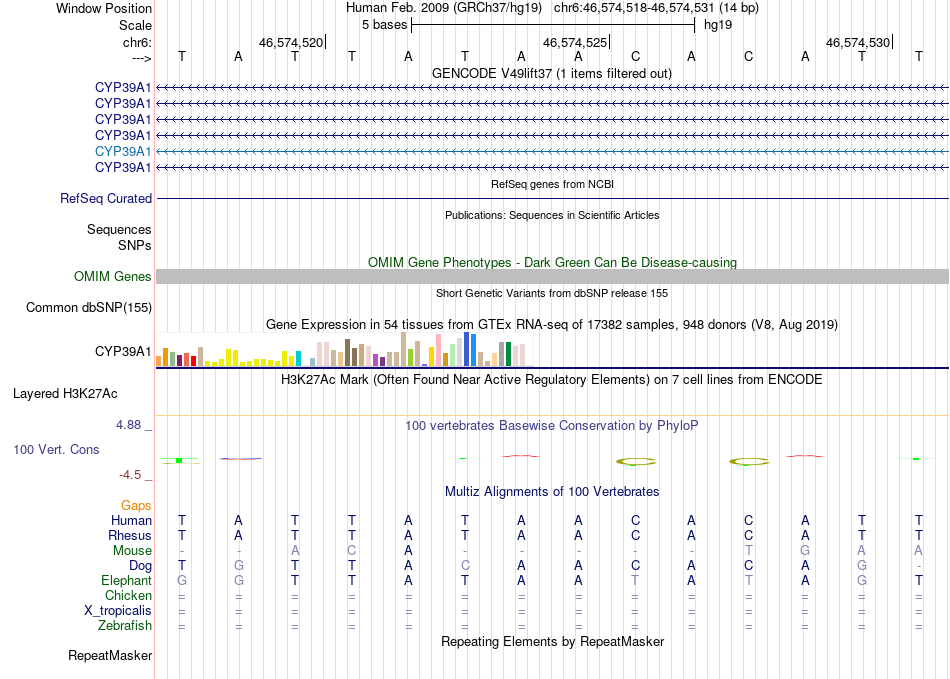Open the Common dbSNP(155) track label

tap(89, 308)
